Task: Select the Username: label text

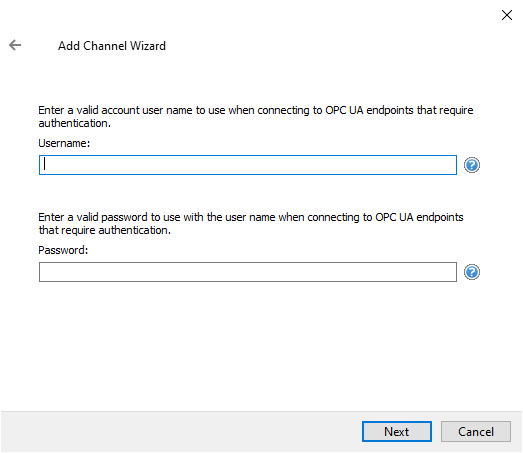Action: coord(64,143)
